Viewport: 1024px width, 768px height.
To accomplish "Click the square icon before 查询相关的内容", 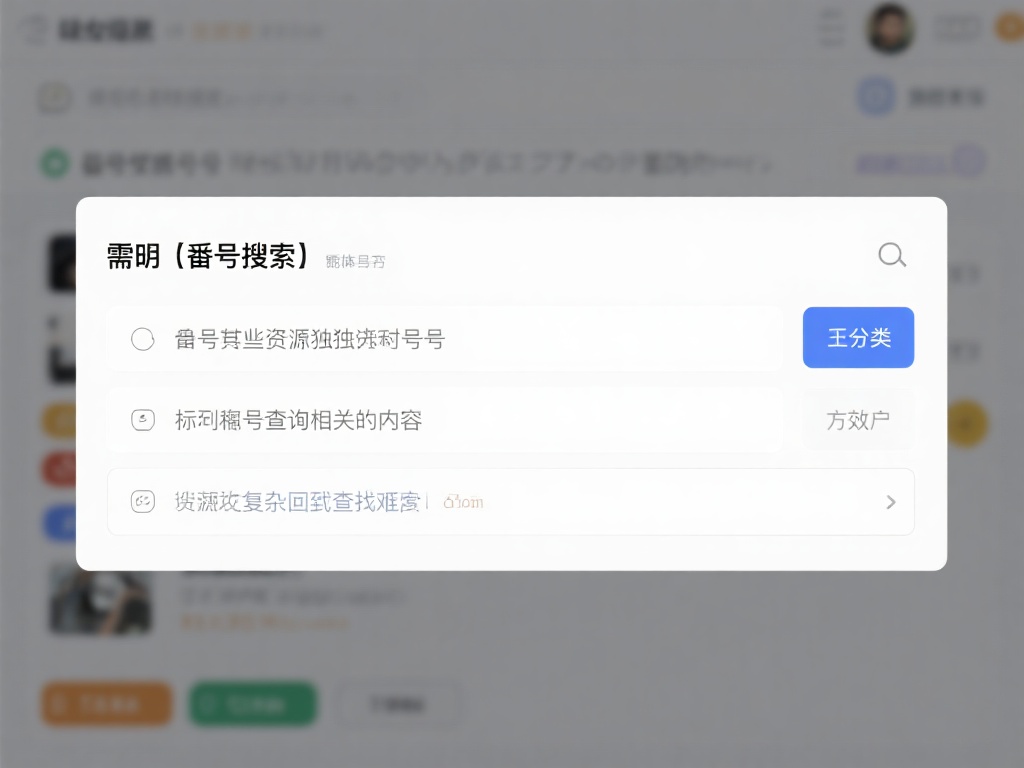I will [143, 420].
